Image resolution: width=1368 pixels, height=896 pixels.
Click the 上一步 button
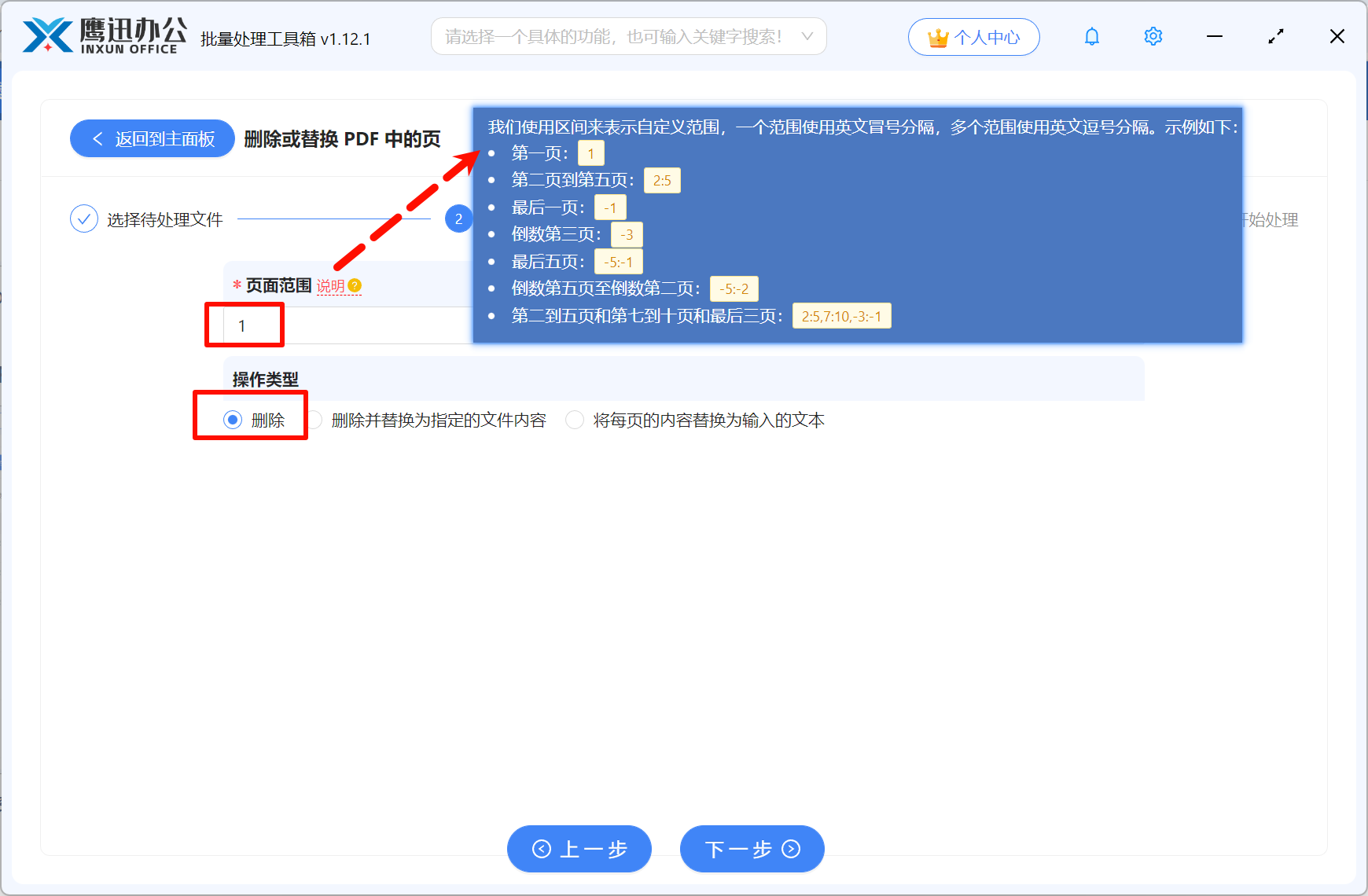click(579, 849)
